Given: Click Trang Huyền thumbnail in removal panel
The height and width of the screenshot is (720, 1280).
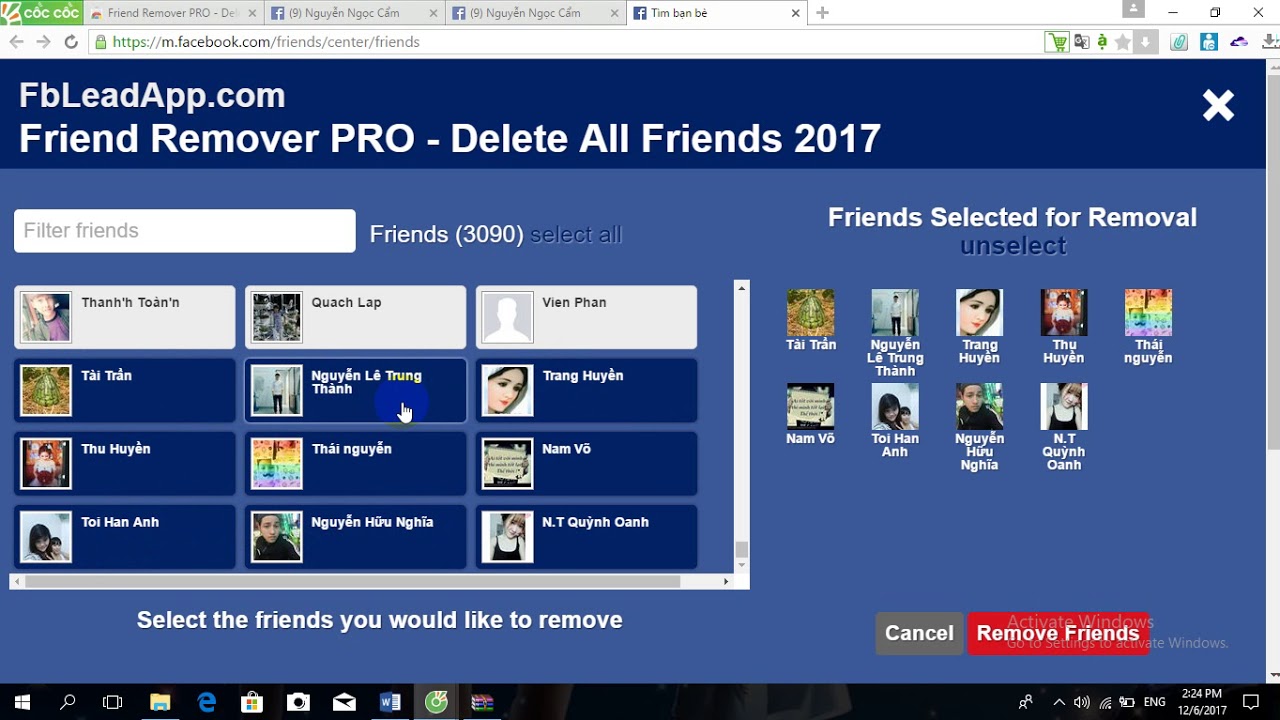Looking at the screenshot, I should point(979,313).
